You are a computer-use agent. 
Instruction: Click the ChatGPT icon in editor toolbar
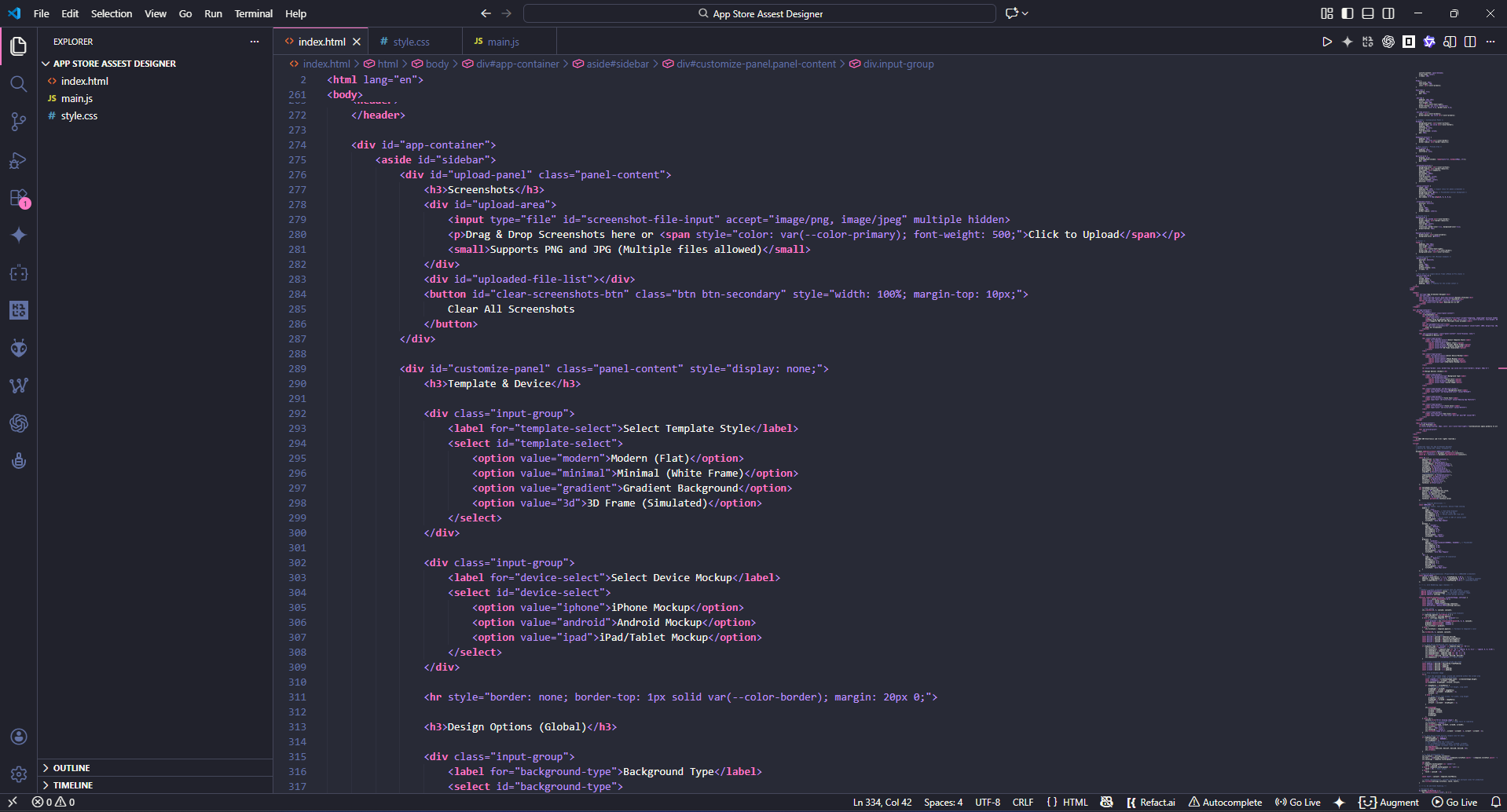(x=1388, y=42)
